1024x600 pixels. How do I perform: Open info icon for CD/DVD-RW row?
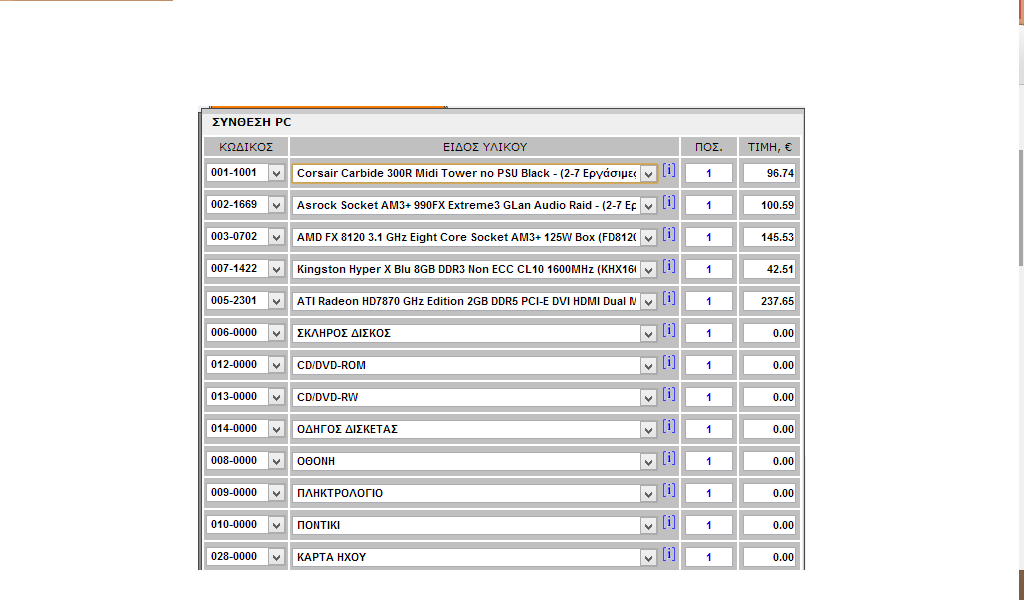(x=669, y=394)
